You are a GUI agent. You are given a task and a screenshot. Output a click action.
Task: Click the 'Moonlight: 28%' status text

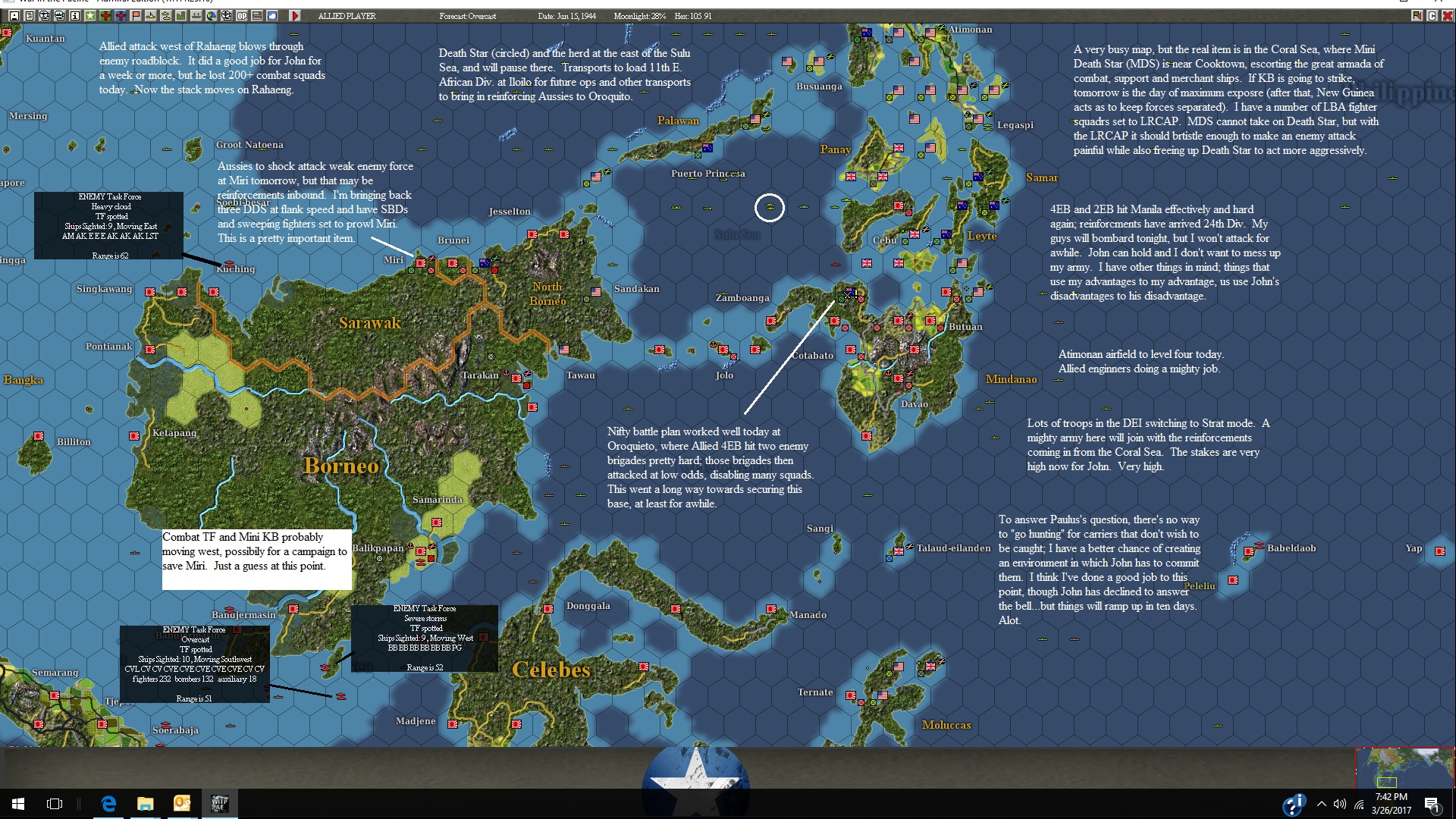pos(639,16)
